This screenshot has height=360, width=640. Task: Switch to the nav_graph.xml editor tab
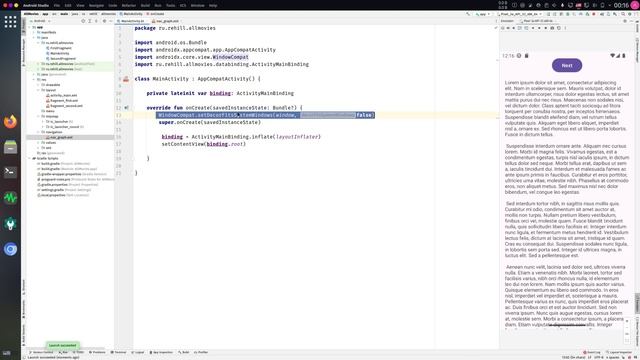[x=167, y=21]
